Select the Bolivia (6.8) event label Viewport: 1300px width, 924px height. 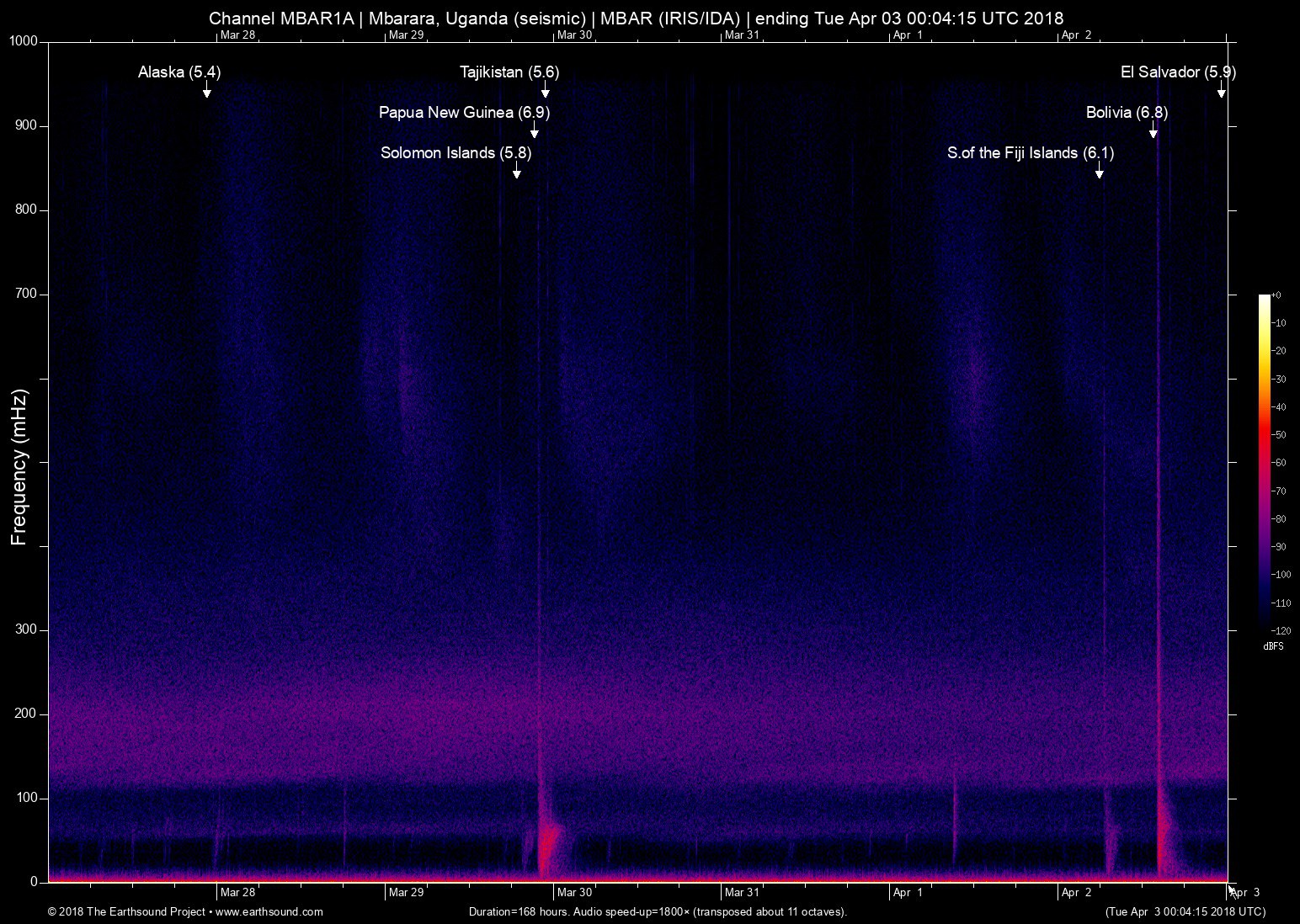click(x=1127, y=112)
